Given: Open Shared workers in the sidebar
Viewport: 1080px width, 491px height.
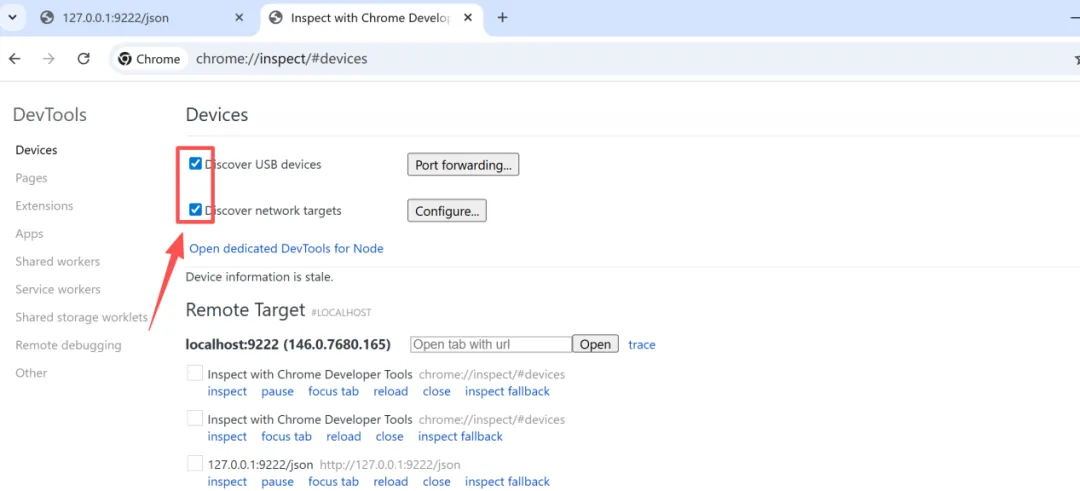Looking at the screenshot, I should pyautogui.click(x=58, y=262).
